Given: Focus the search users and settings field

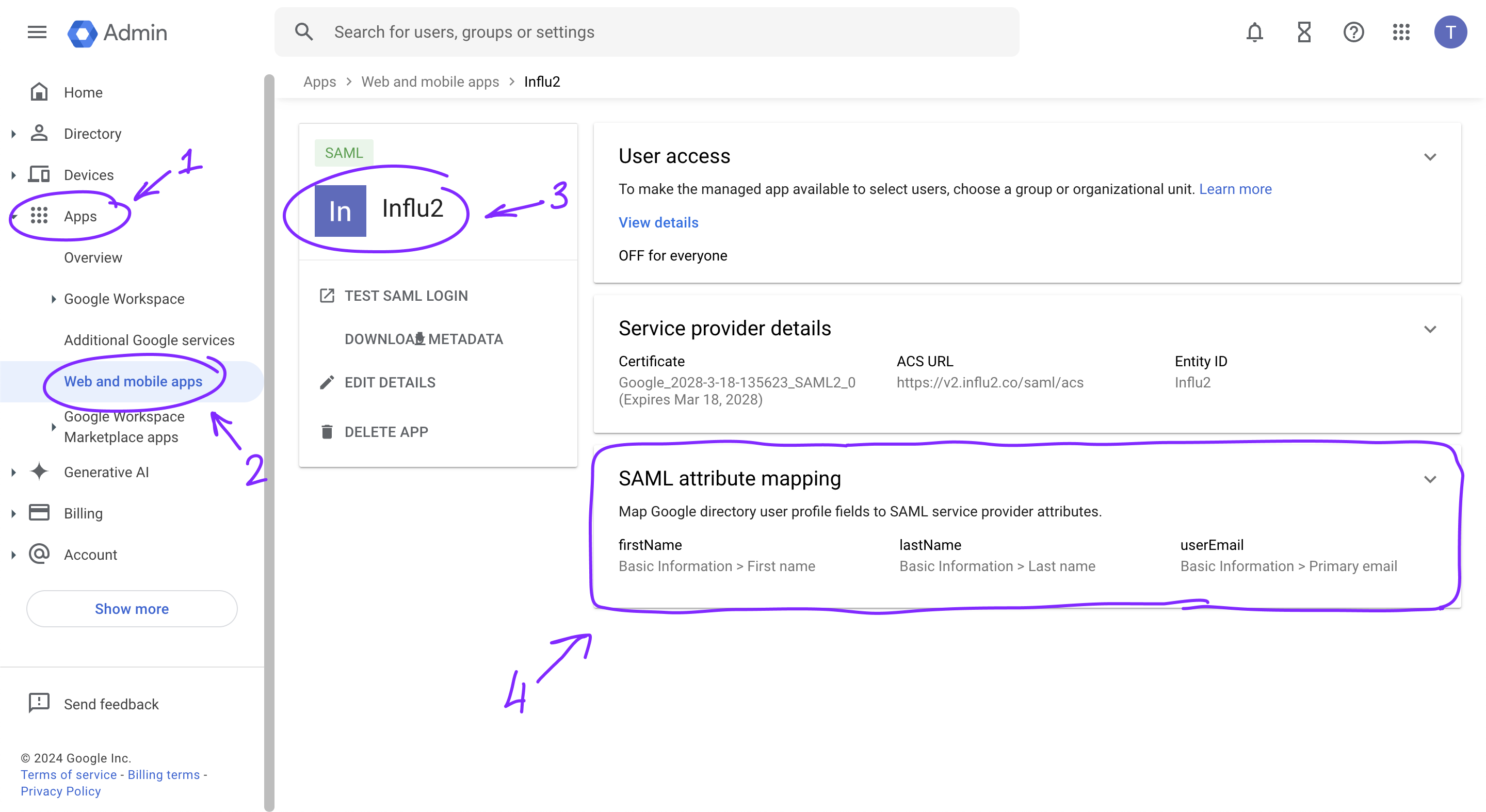Looking at the screenshot, I should click(x=647, y=31).
